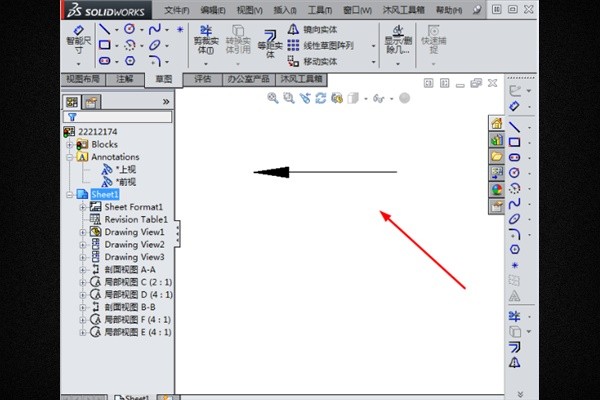The image size is (600, 400).
Task: Open the Appearances color ball task pane tab
Action: point(497,189)
